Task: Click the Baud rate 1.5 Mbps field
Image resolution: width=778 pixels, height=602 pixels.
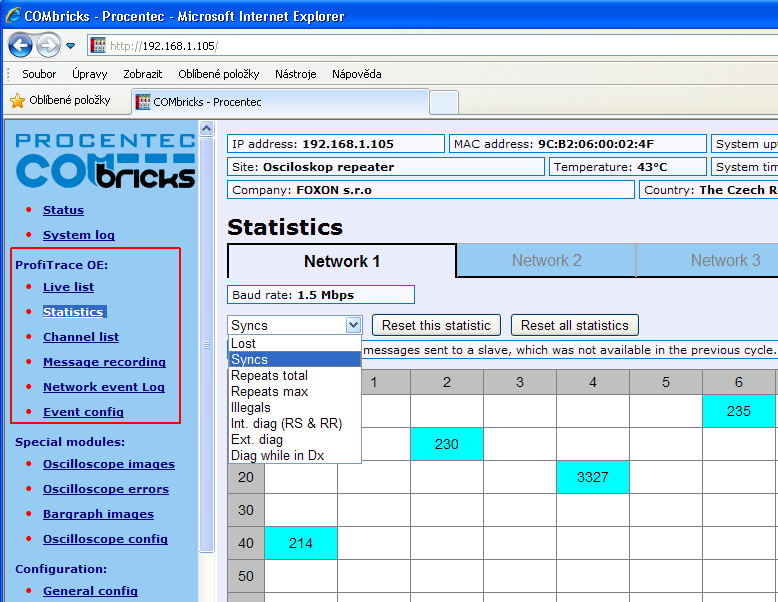Action: (x=321, y=295)
